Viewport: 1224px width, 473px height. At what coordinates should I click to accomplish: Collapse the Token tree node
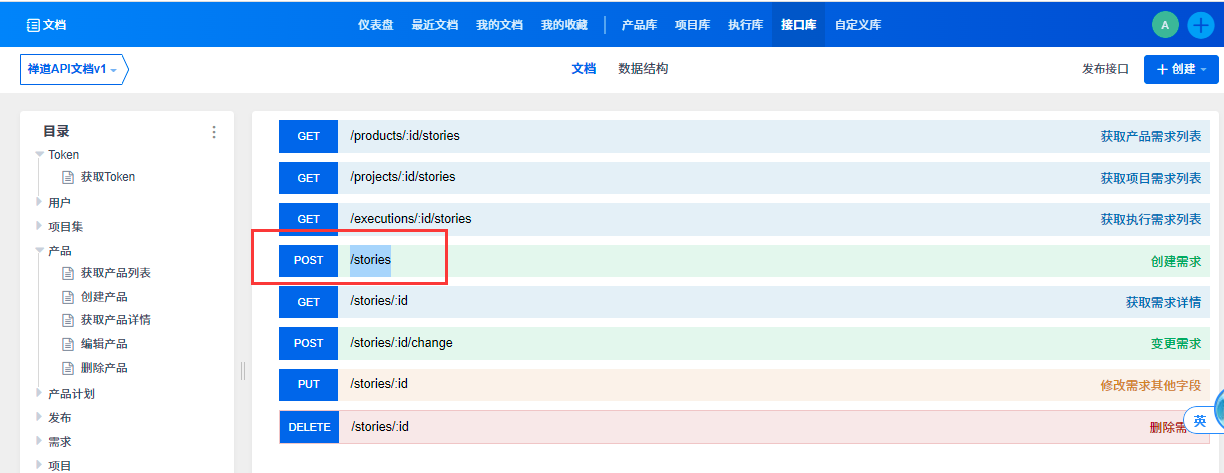pos(40,154)
